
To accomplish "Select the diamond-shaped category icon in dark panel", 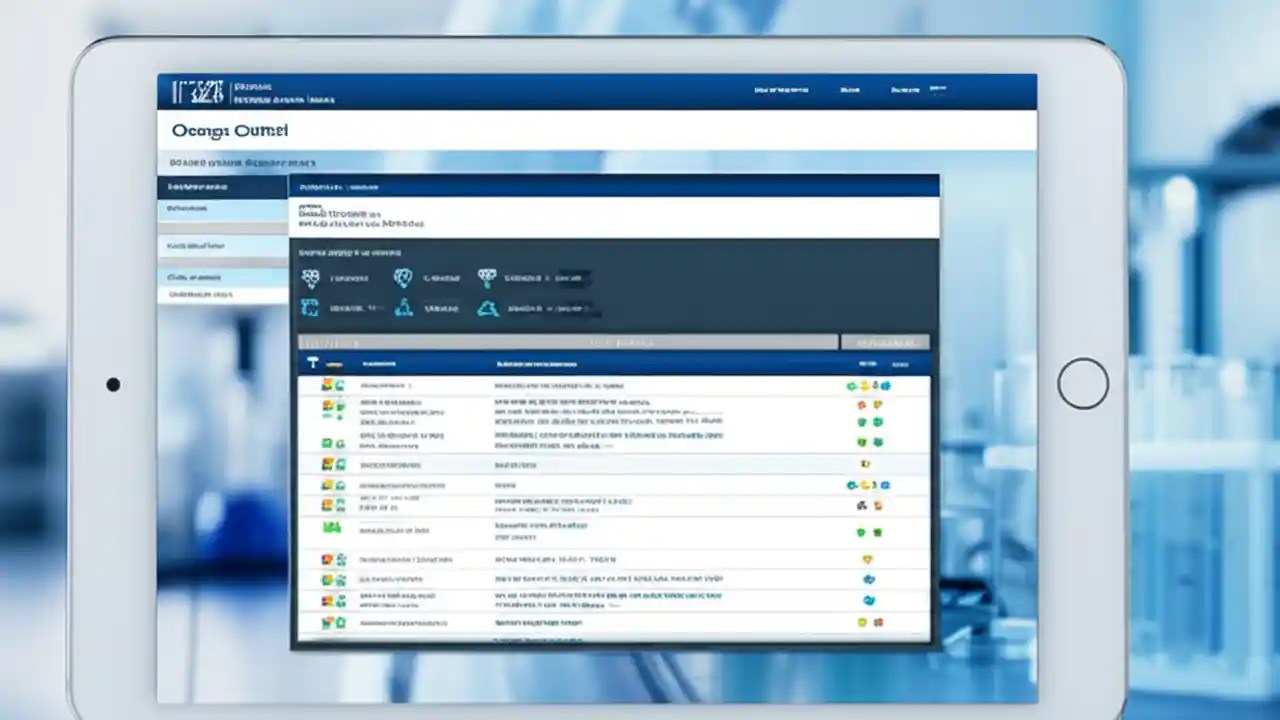I will click(487, 277).
